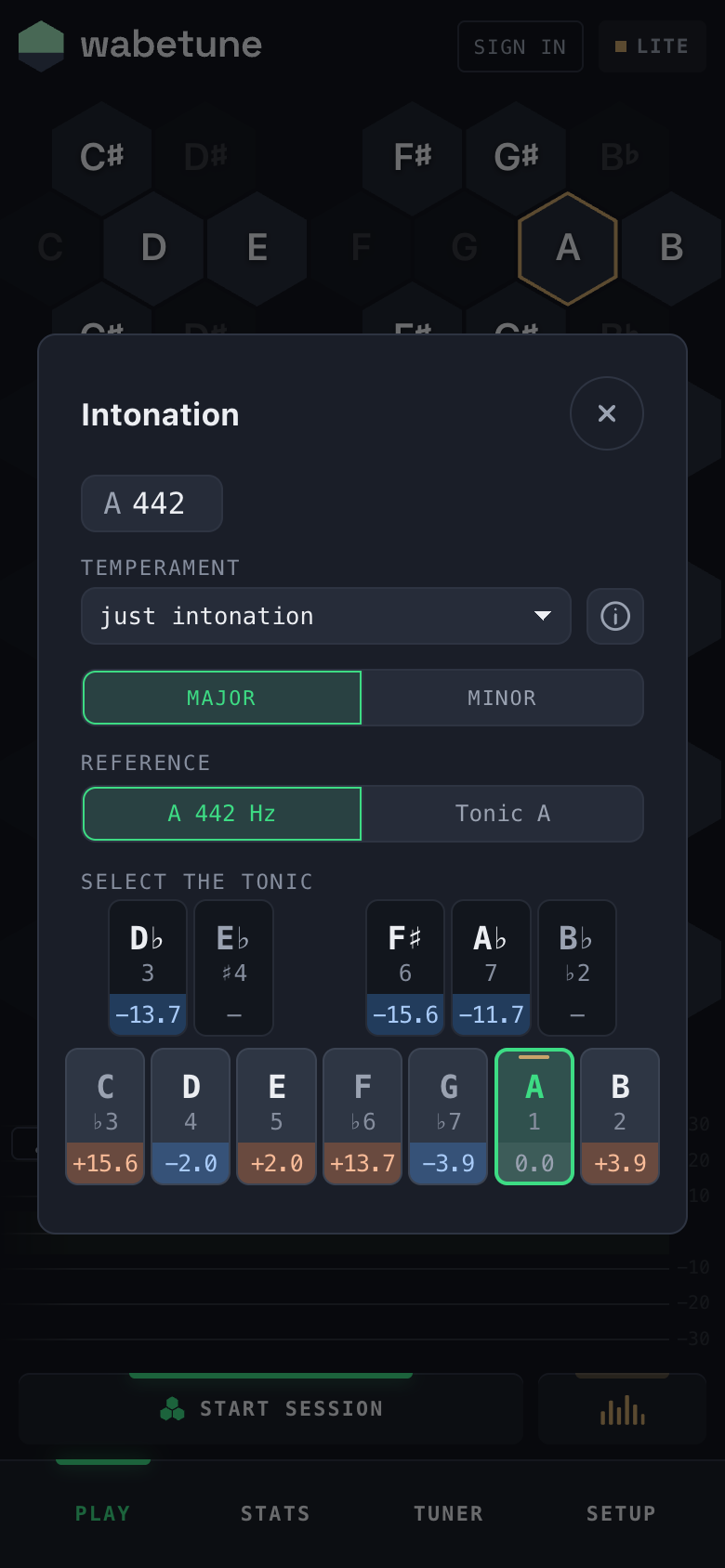Tap the B hexagon note

pyautogui.click(x=671, y=248)
